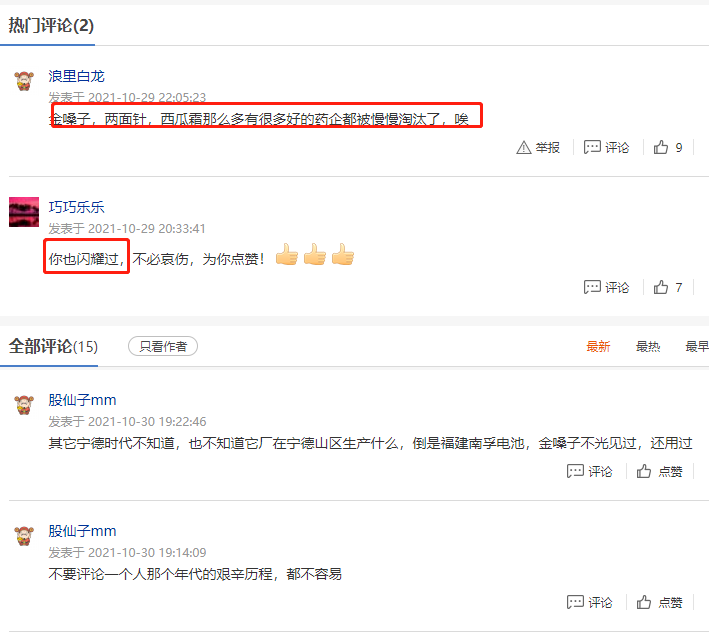Click 浪里白龙's avatar image
709x640 pixels.
tap(24, 81)
